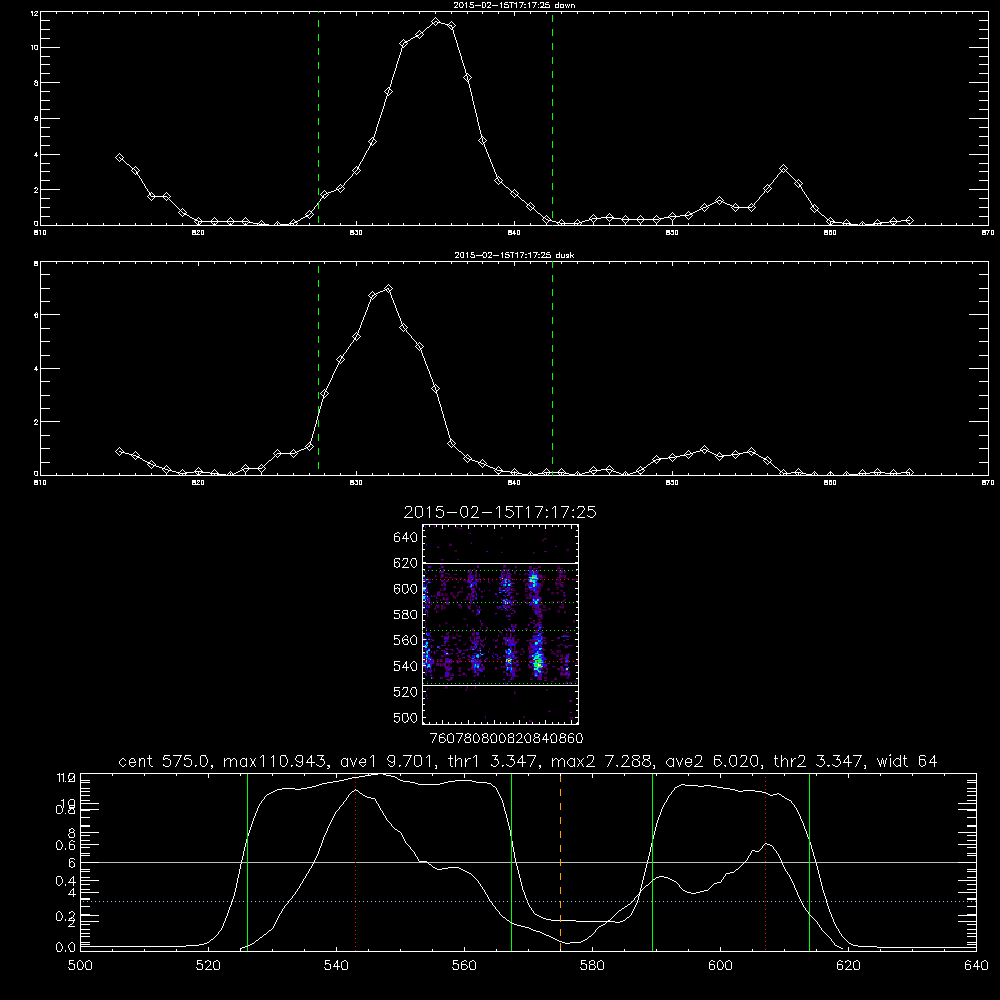1000x1000 pixels.
Task: Click bottom plot x-axis label '620'
Action: coord(848,966)
